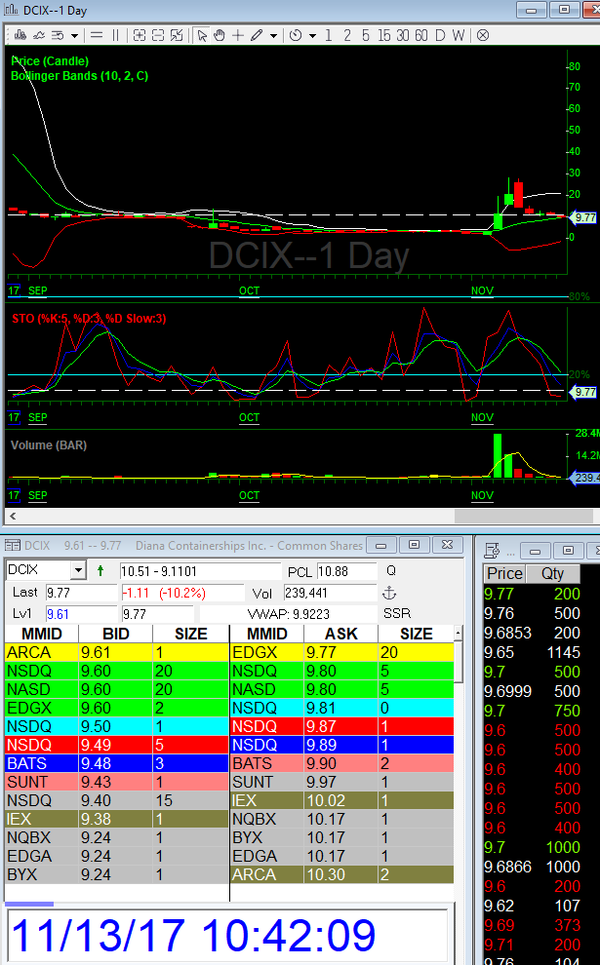Click the Volume (BAR) panel label

[49, 445]
